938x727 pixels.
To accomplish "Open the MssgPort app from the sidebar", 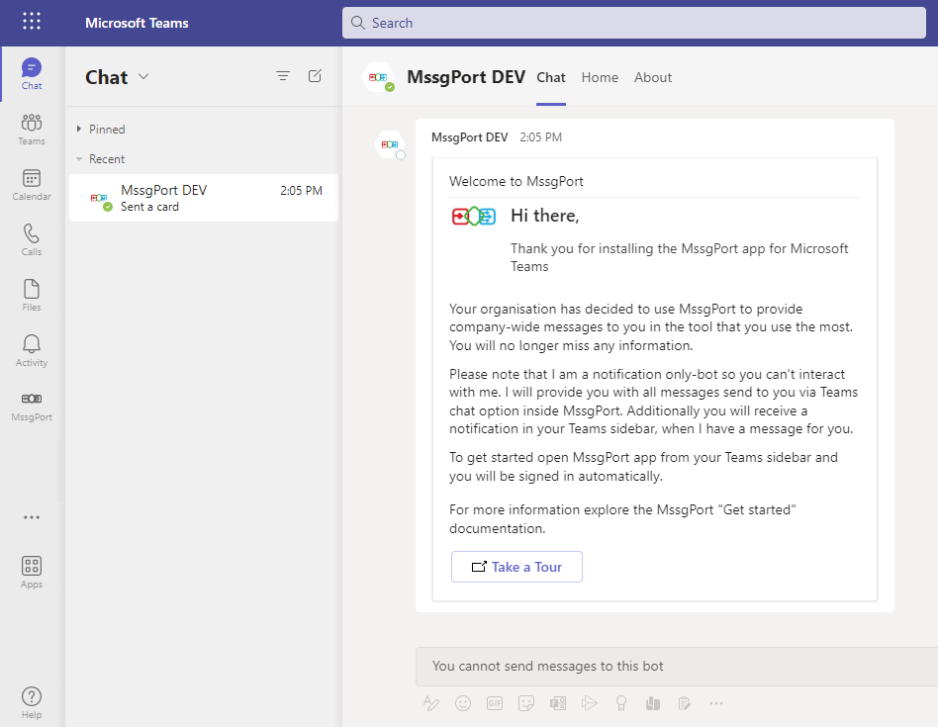I will coord(31,404).
